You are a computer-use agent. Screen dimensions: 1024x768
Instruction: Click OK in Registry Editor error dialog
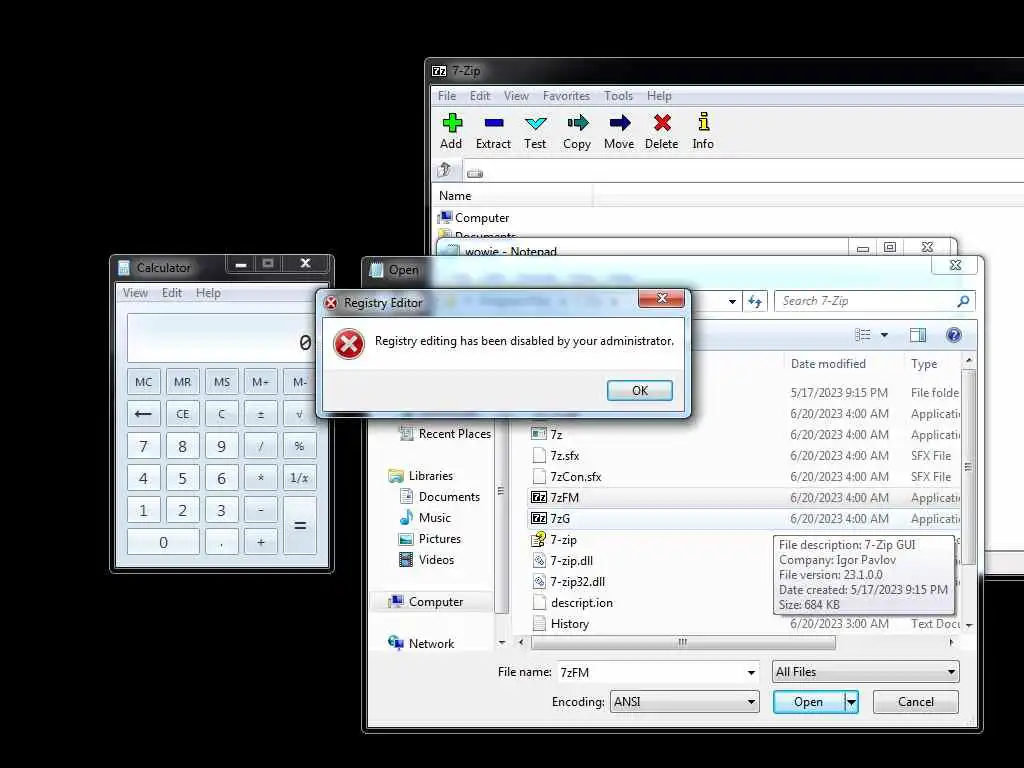pos(640,391)
